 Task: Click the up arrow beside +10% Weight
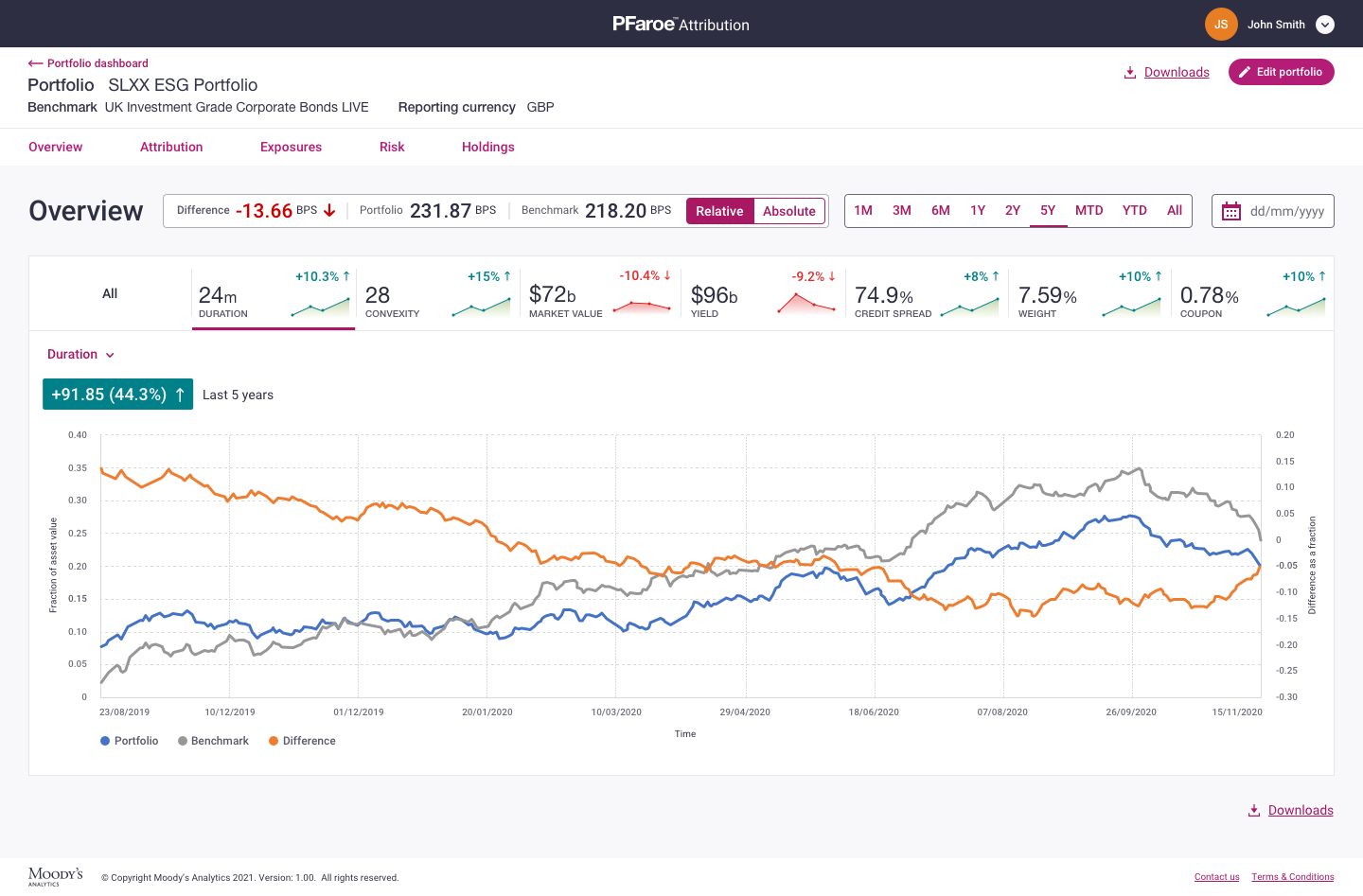point(1159,276)
